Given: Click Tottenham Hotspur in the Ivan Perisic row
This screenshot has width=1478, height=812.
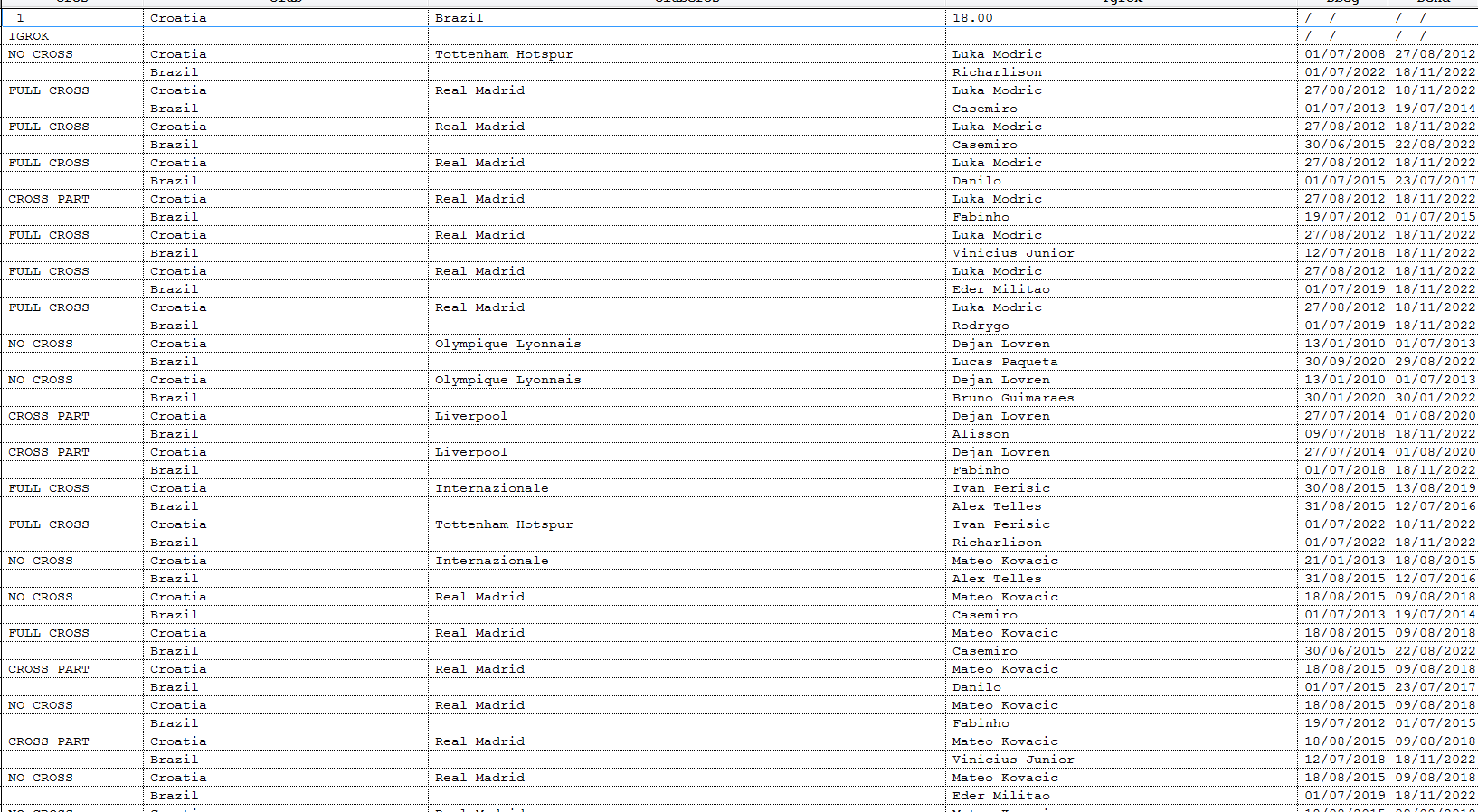Looking at the screenshot, I should (504, 524).
